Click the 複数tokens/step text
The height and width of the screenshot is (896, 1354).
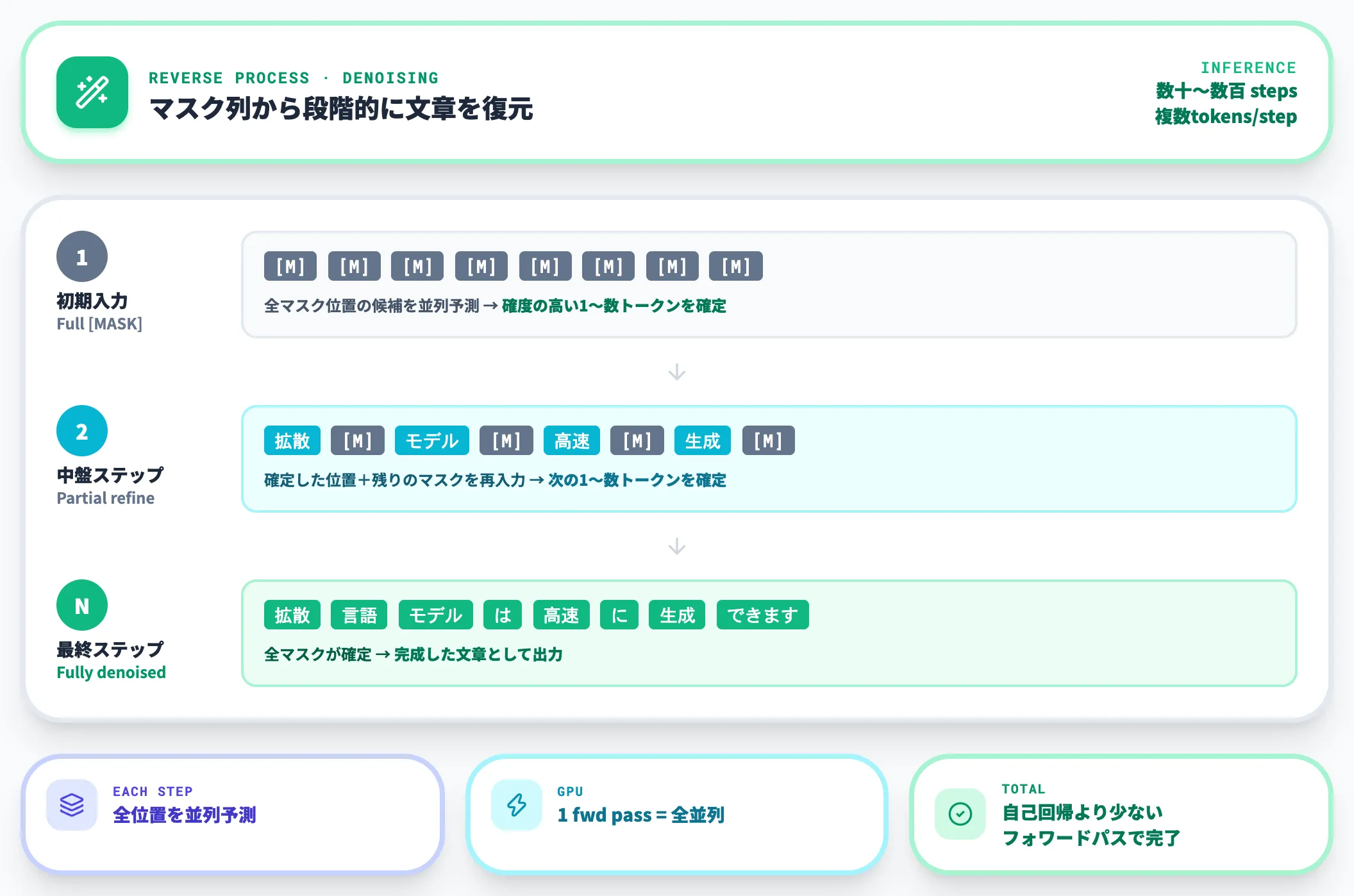click(1226, 117)
